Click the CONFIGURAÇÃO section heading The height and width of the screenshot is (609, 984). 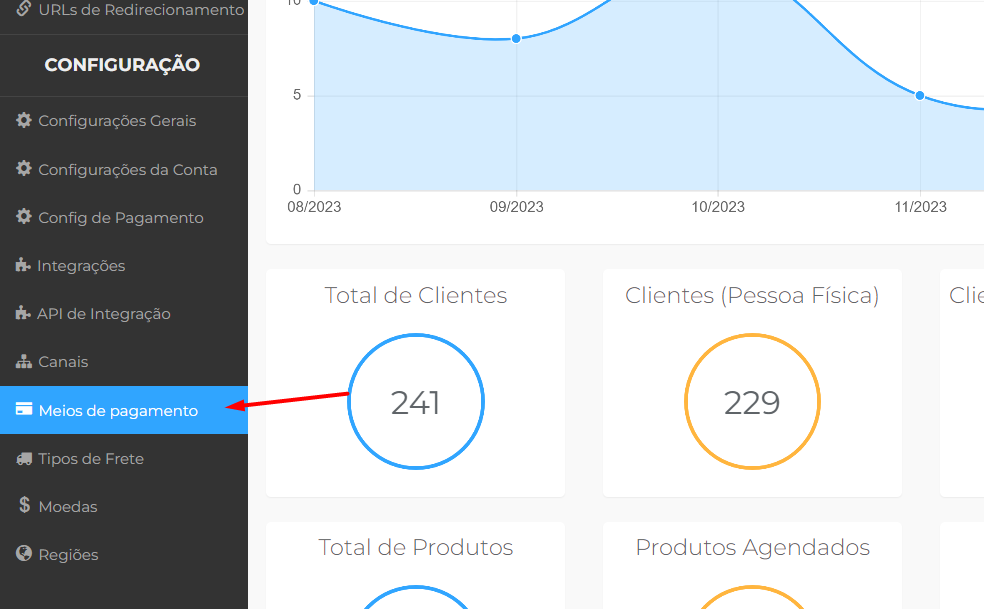pyautogui.click(x=122, y=65)
